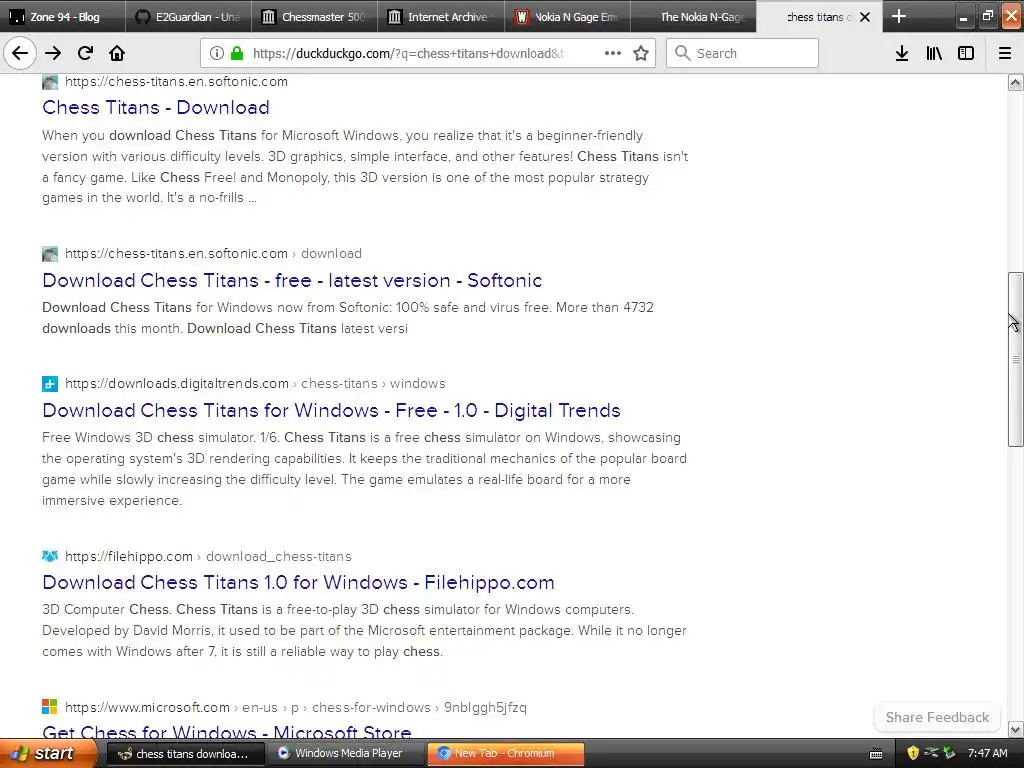Open a new tab with plus button
The image size is (1024, 768).
tap(899, 16)
